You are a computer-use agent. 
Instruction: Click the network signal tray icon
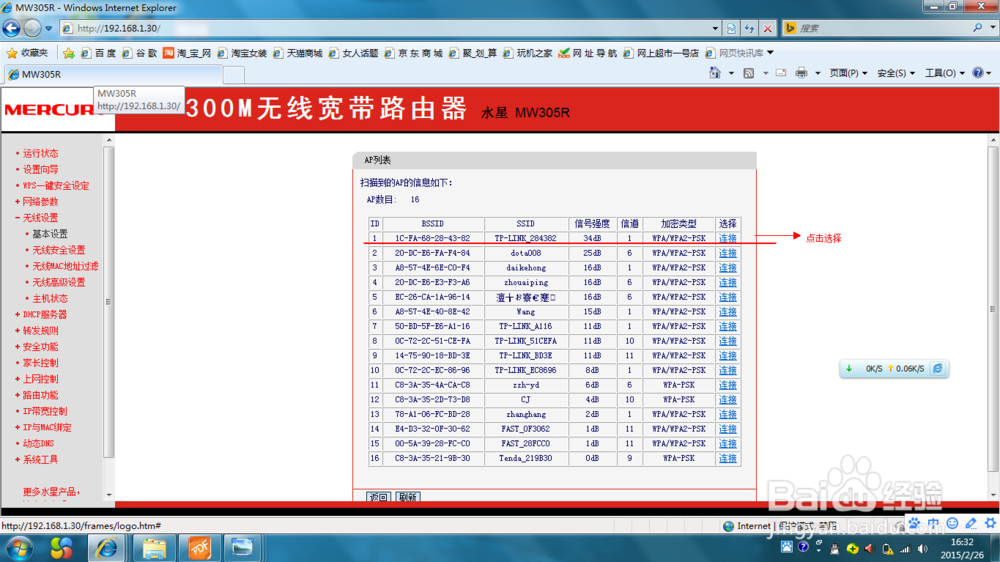point(904,549)
